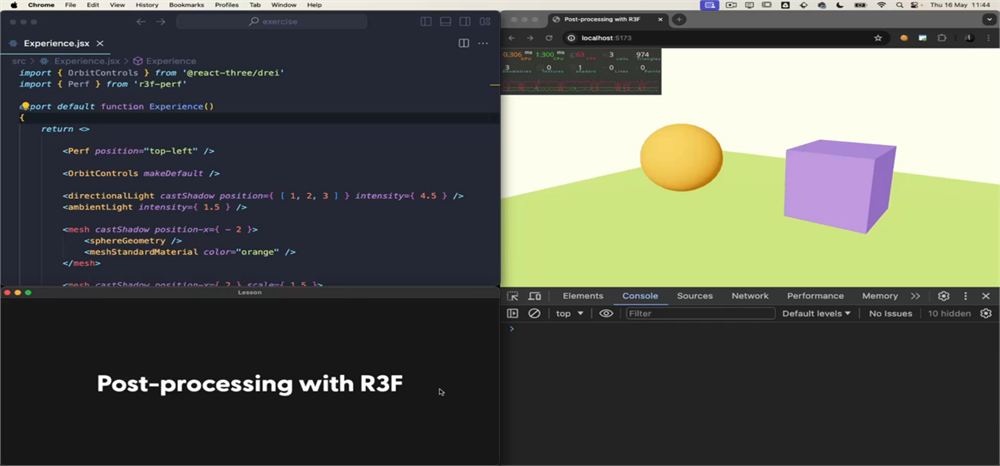The image size is (1000, 466).
Task: Click the orange extension icon in Chrome toolbar
Action: (904, 38)
